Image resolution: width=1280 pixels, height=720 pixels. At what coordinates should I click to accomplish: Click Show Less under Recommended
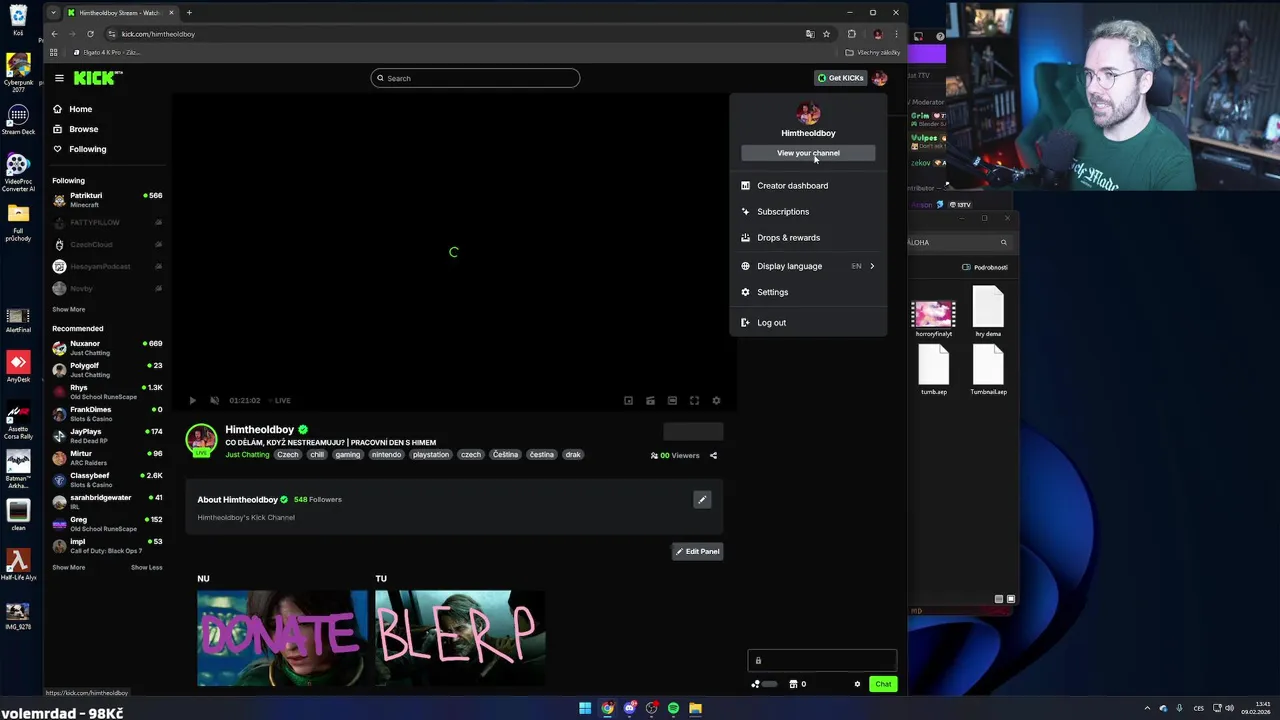[146, 568]
